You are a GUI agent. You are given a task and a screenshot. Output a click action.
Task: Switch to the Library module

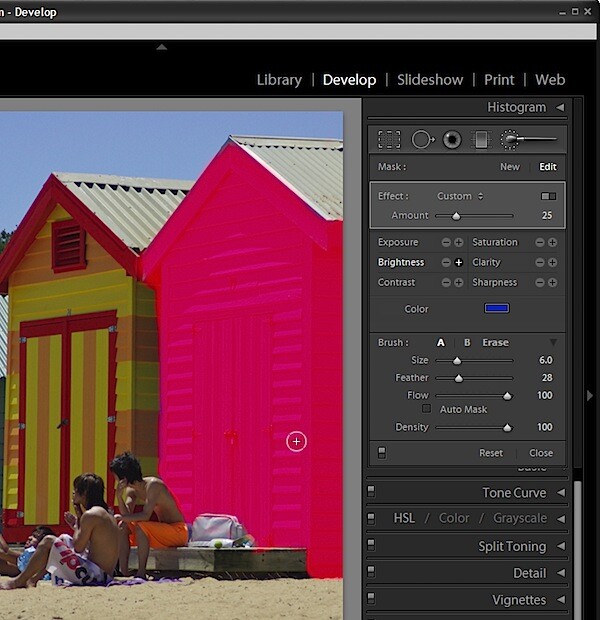279,80
